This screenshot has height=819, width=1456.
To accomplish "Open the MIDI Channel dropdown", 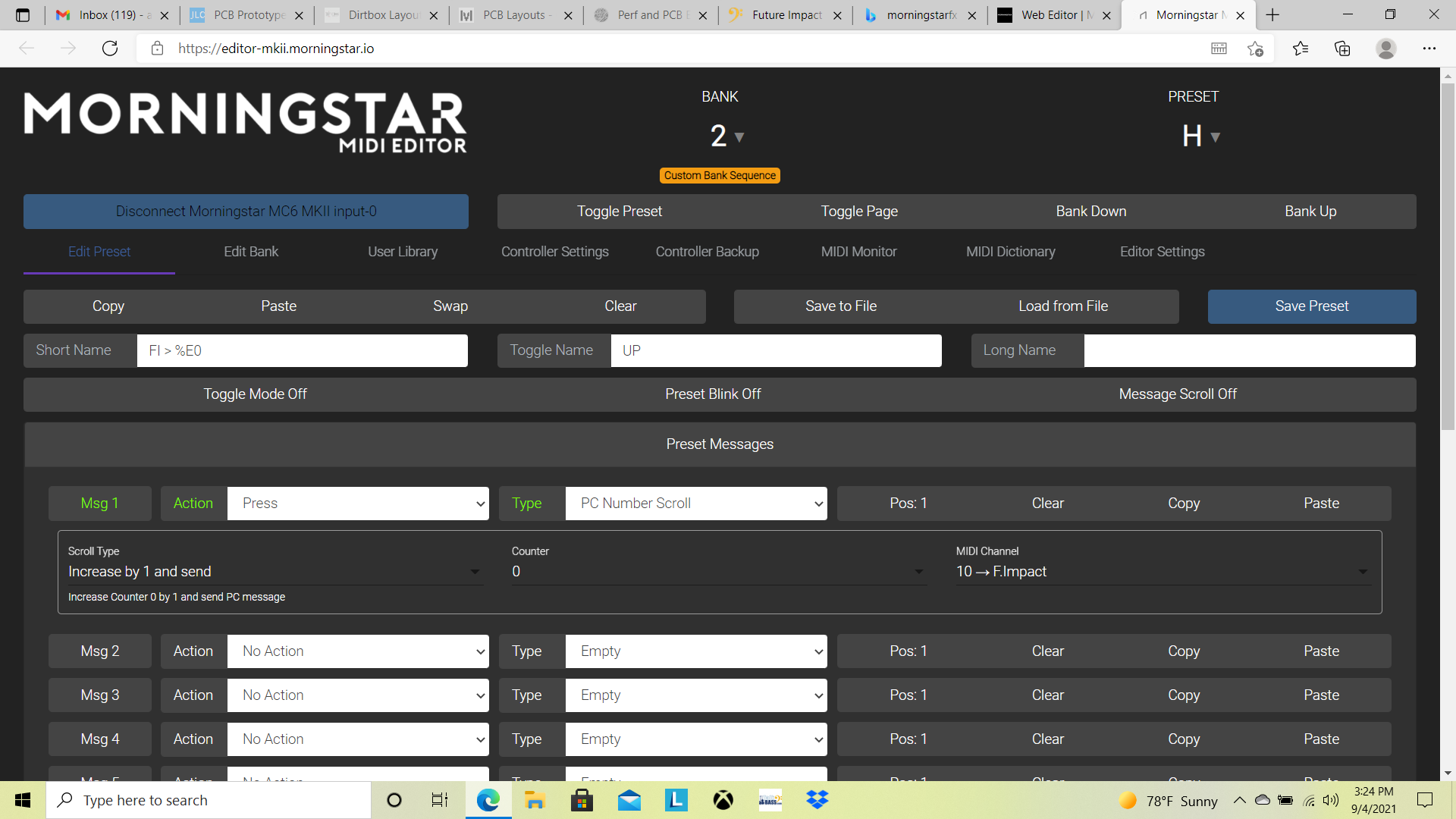I will click(x=1163, y=572).
